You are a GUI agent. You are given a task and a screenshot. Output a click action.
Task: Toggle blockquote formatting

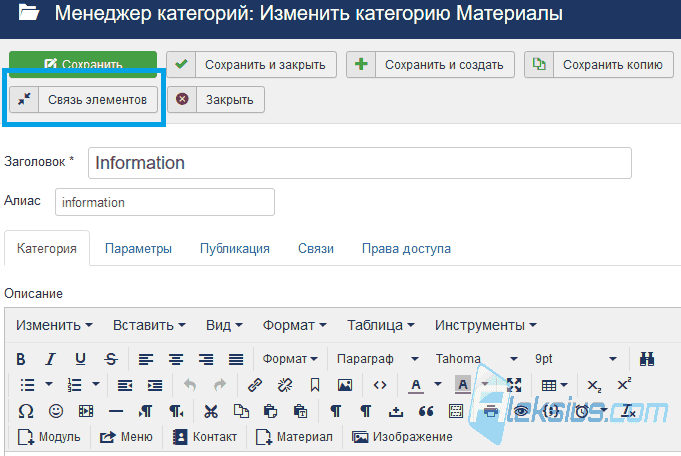click(426, 411)
